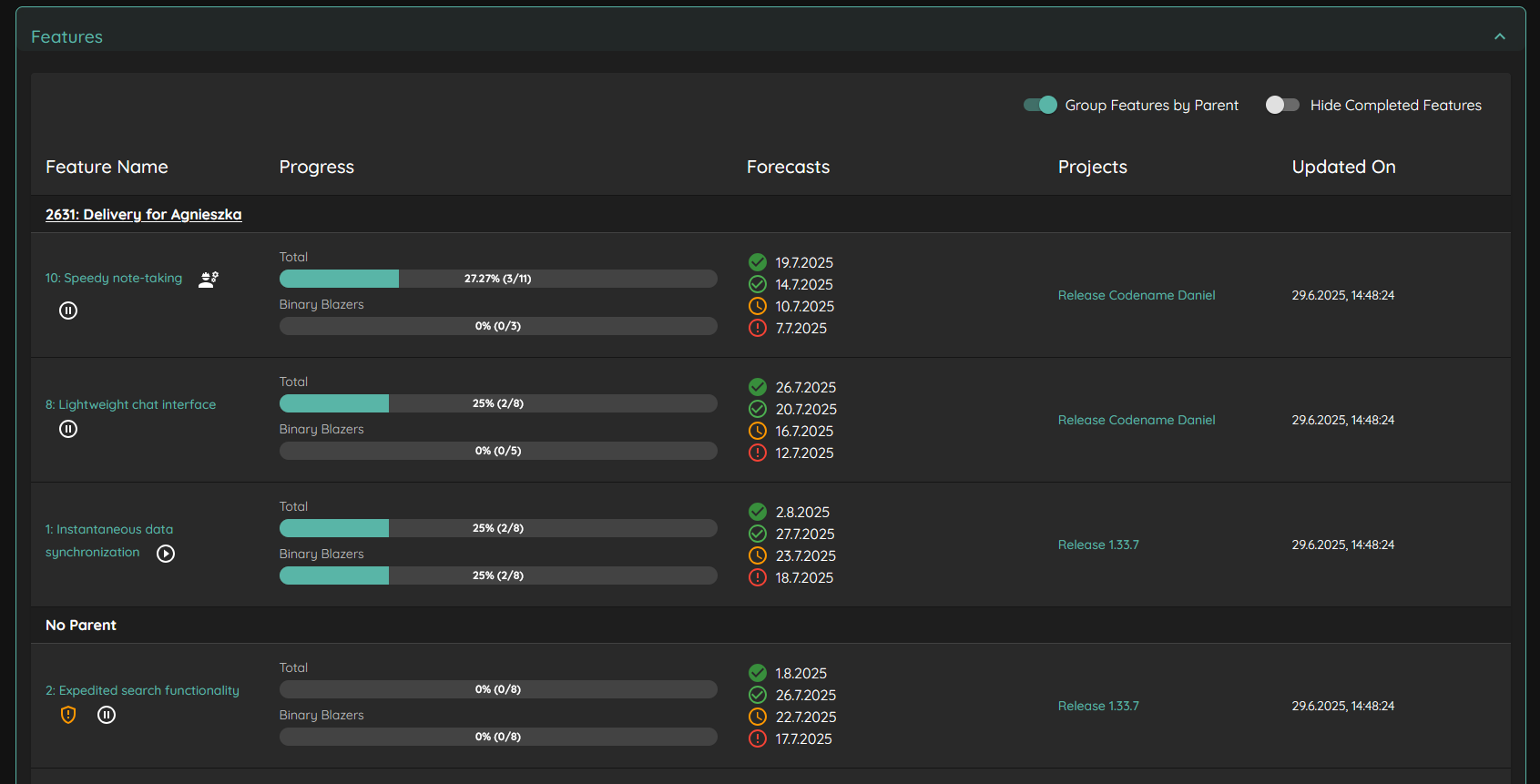Open feature 8: Lightweight chat interface
The image size is (1540, 784).
[131, 404]
